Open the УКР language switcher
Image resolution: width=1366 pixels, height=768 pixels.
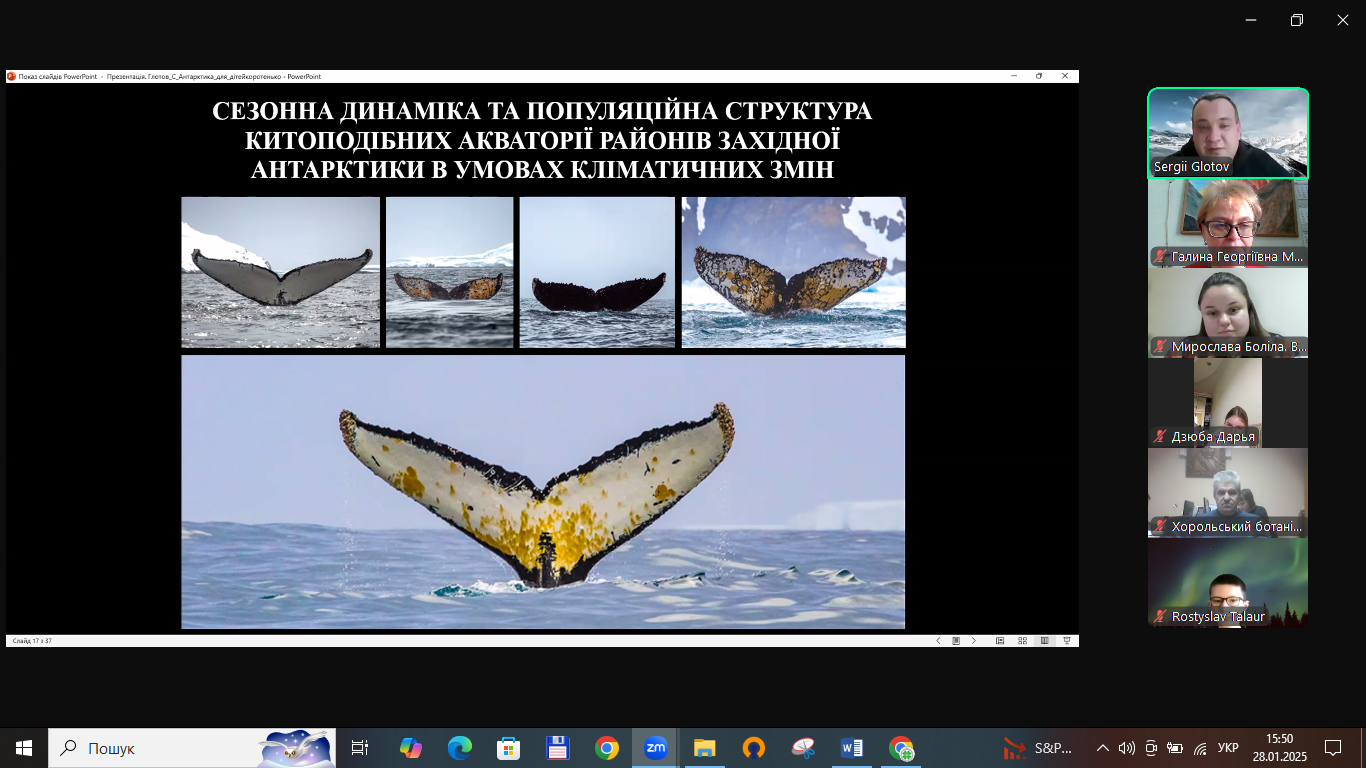coord(1228,748)
